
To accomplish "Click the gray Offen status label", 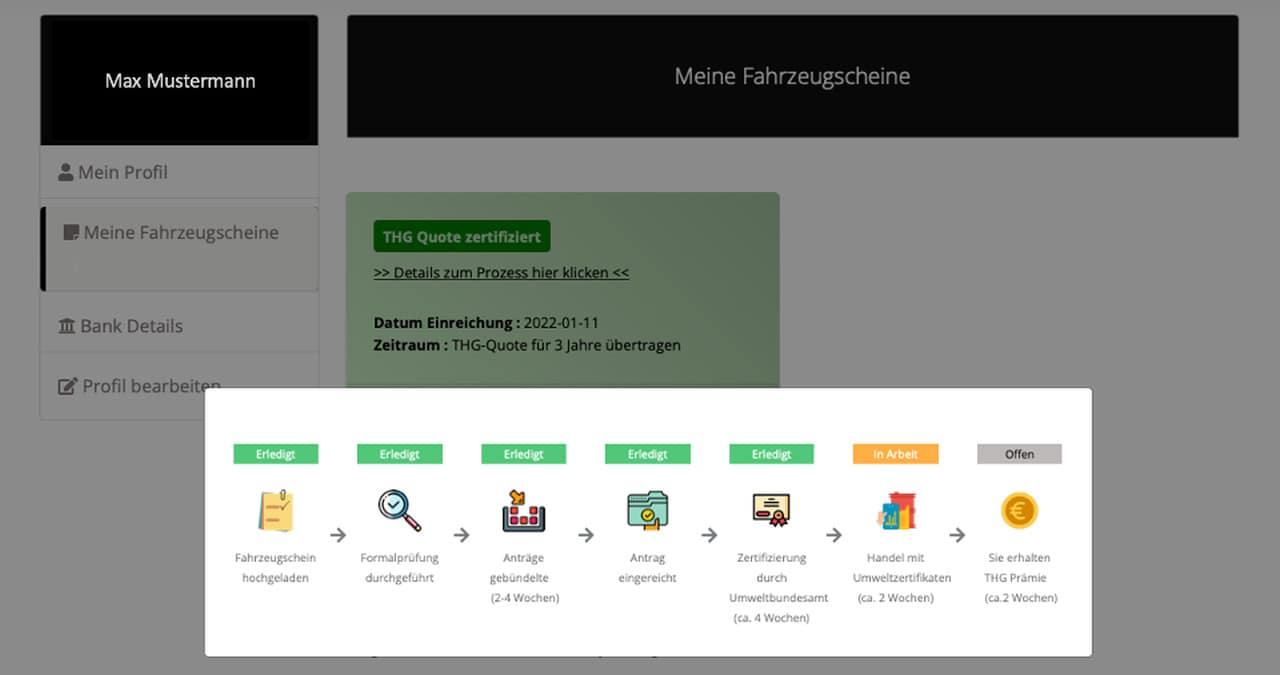I will point(1019,454).
